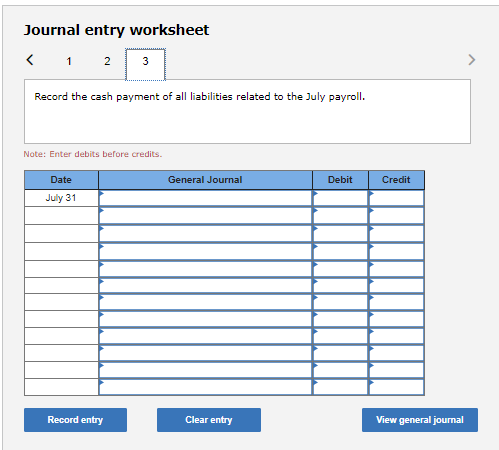Open View general journal
The height and width of the screenshot is (450, 499).
(x=420, y=420)
